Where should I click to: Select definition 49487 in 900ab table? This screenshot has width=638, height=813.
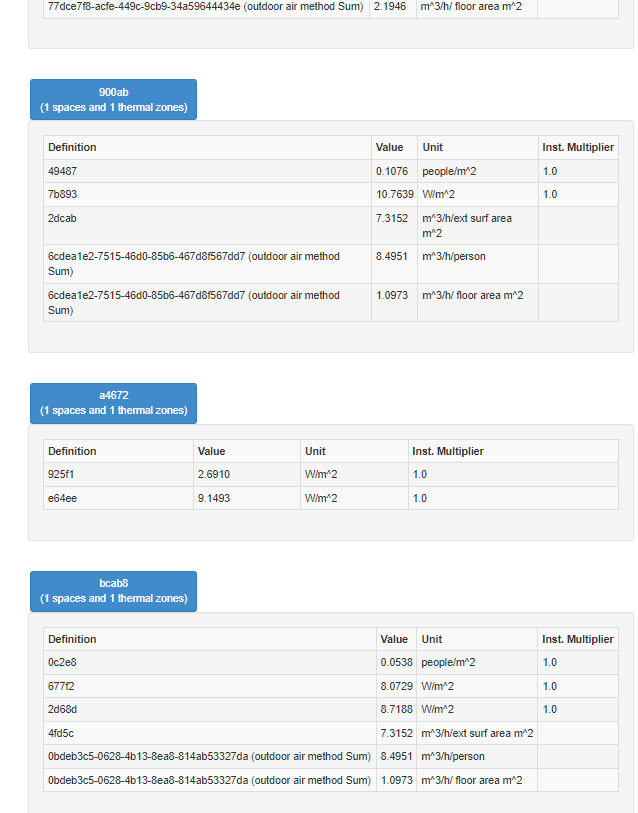click(207, 171)
